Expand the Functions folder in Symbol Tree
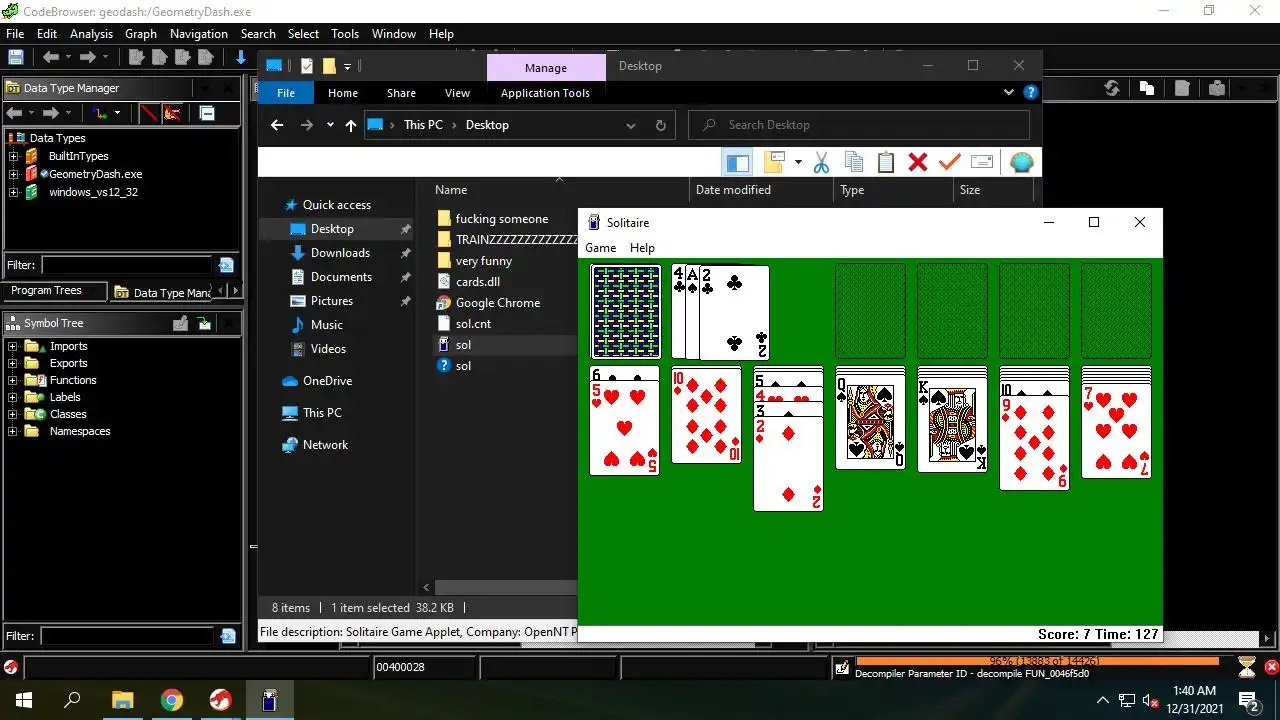The height and width of the screenshot is (720, 1280). 13,380
